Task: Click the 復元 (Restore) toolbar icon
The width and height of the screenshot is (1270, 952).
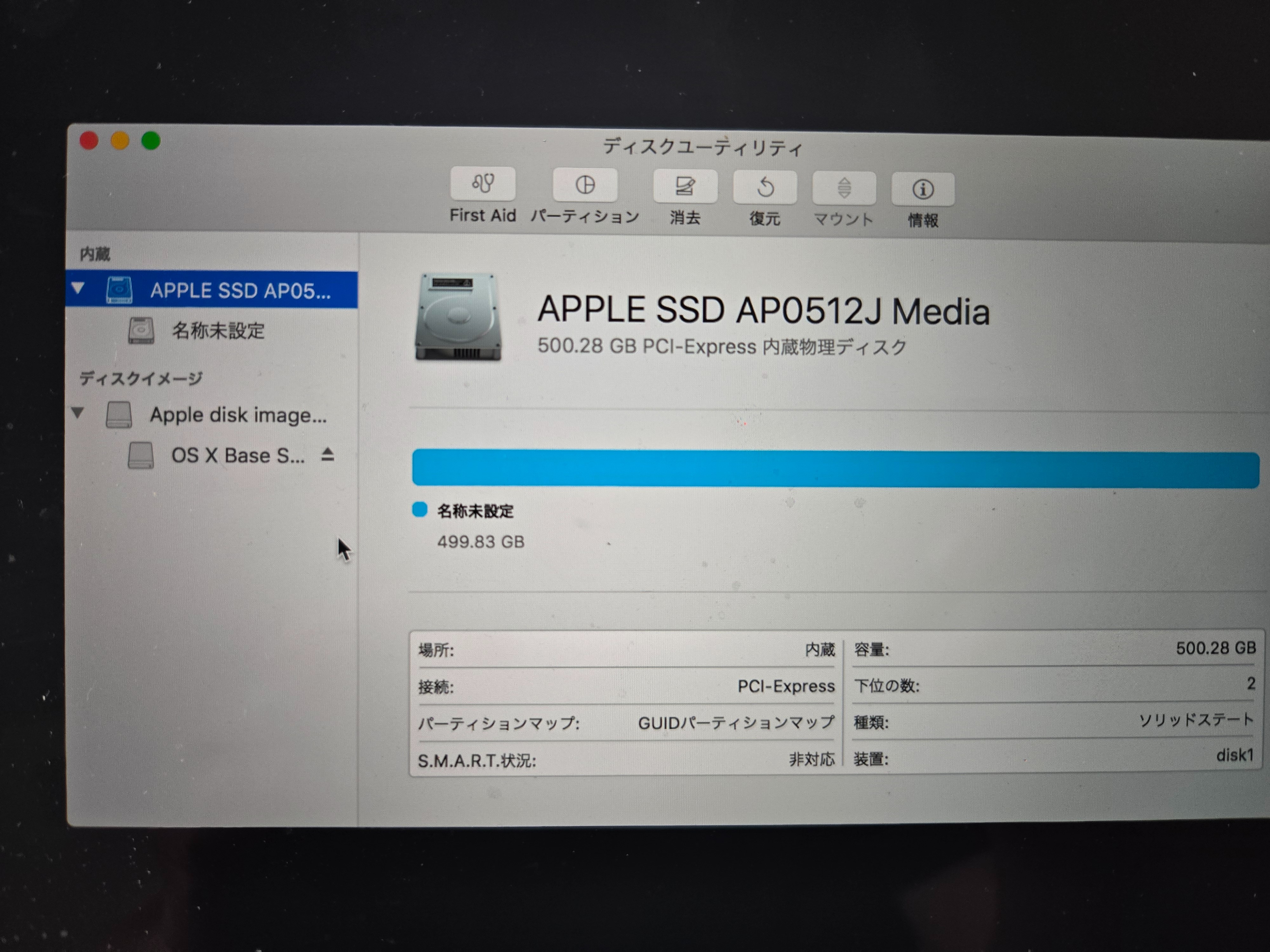Action: pyautogui.click(x=765, y=188)
